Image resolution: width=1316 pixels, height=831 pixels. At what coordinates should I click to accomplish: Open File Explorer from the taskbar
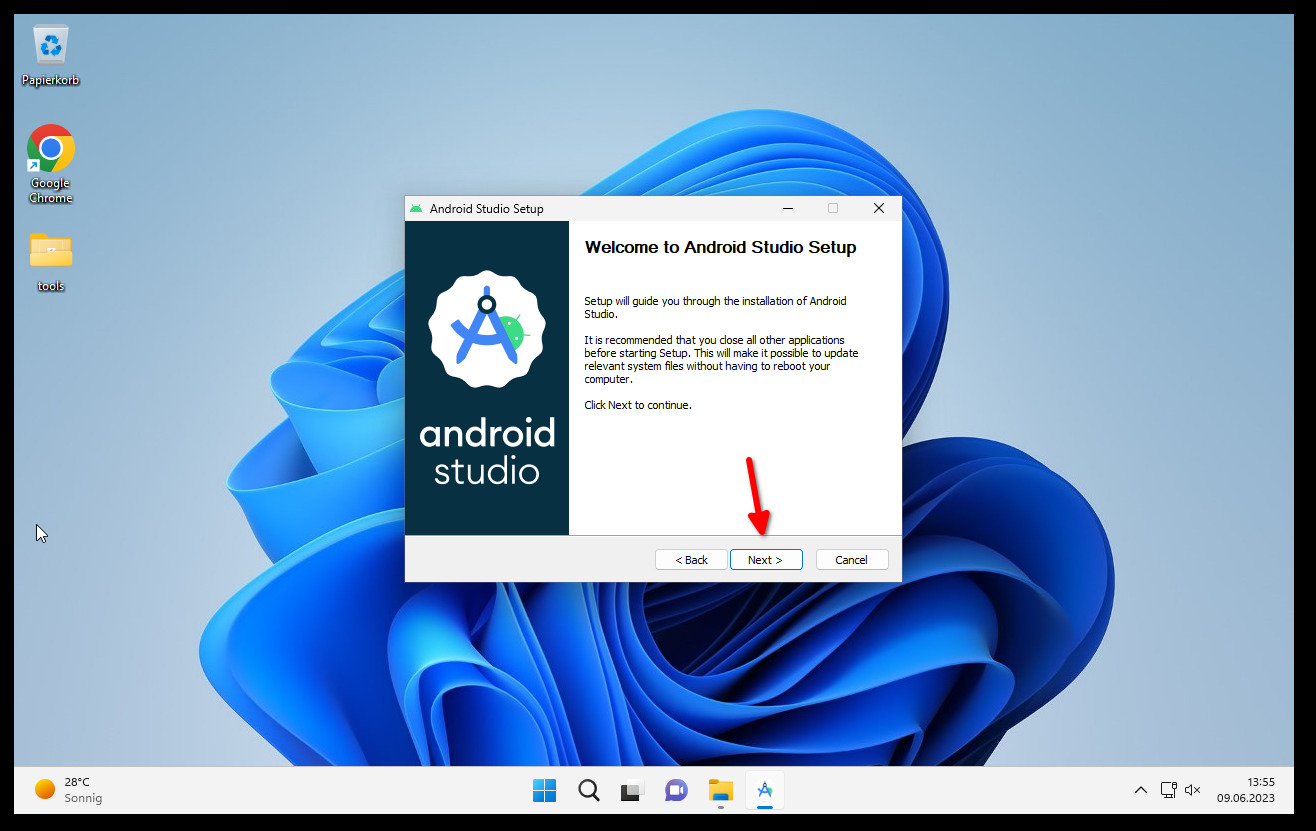[720, 790]
